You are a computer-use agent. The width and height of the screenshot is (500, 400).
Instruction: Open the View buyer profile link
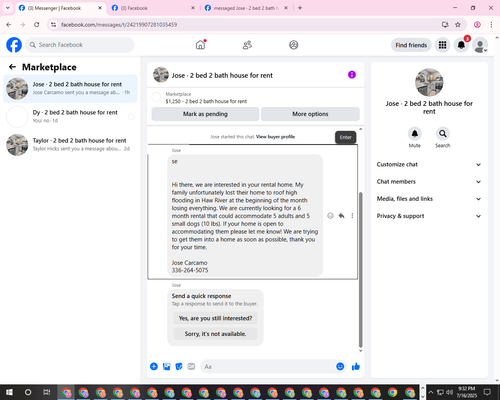click(275, 137)
